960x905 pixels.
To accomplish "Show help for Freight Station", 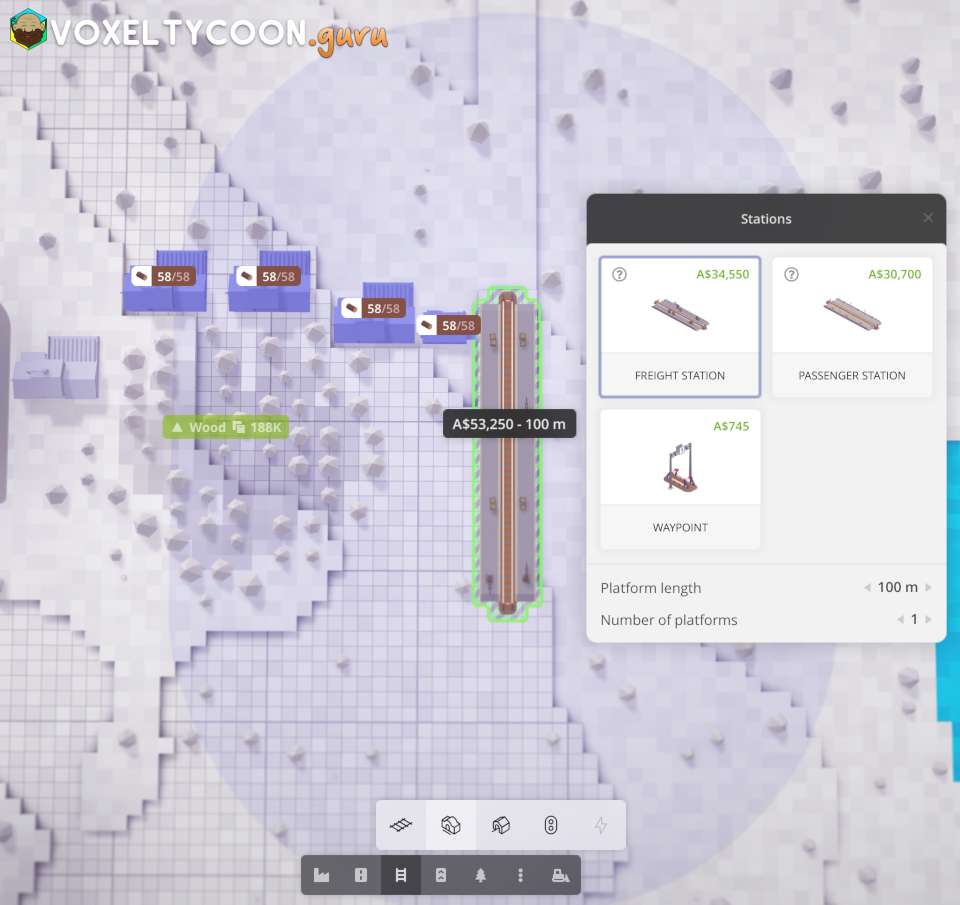I will [619, 274].
